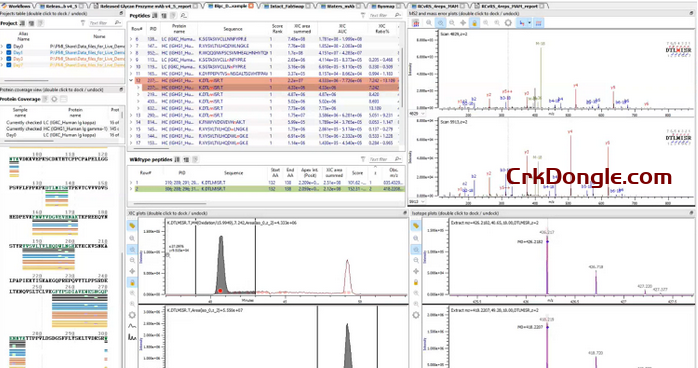Image resolution: width=698 pixels, height=368 pixels.
Task: Switch to the Workflows tab
Action: (17, 6)
